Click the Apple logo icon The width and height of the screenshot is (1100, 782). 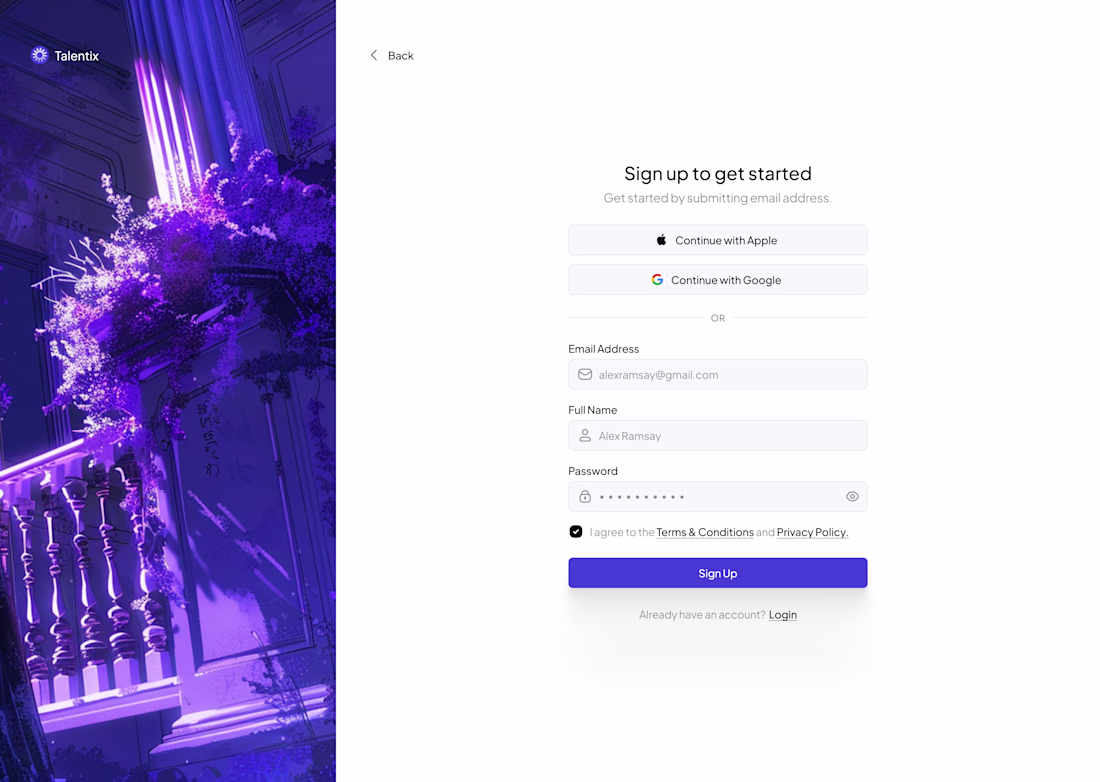click(x=661, y=240)
